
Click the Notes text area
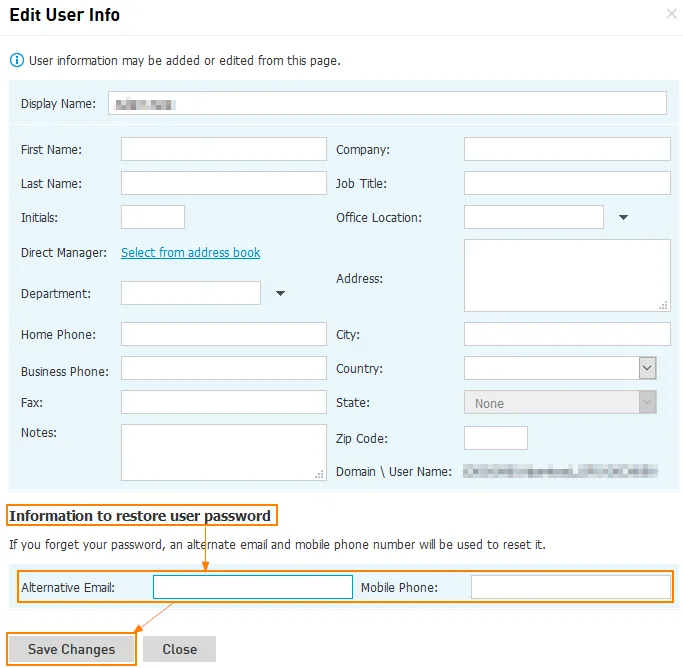pos(223,452)
